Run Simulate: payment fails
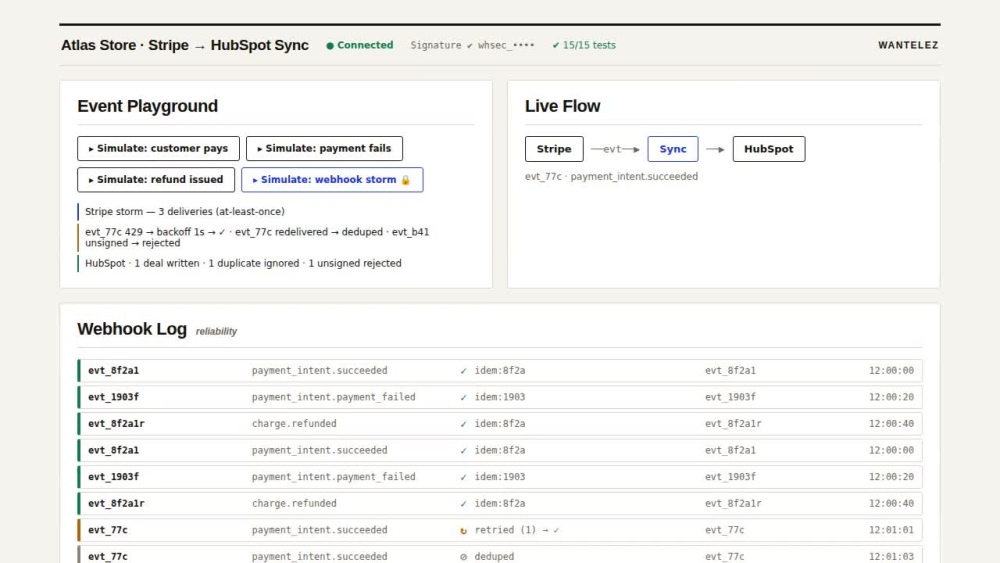 tap(324, 149)
